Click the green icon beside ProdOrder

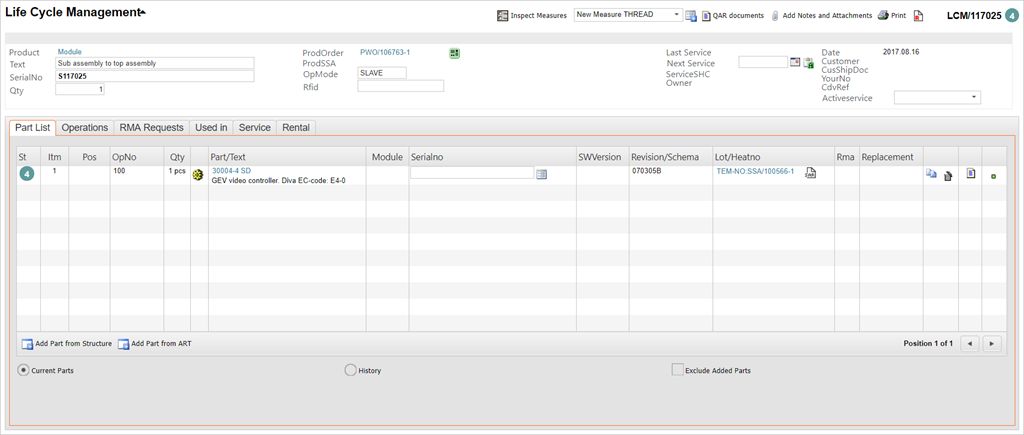(454, 52)
